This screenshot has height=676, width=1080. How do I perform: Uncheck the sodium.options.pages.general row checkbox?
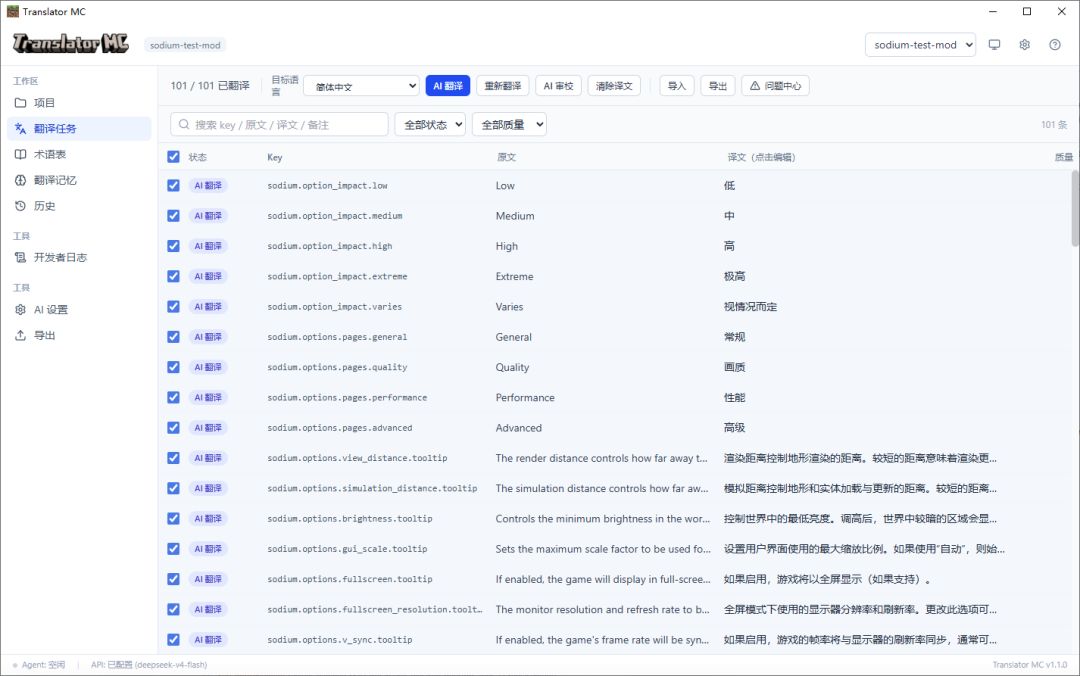(174, 337)
